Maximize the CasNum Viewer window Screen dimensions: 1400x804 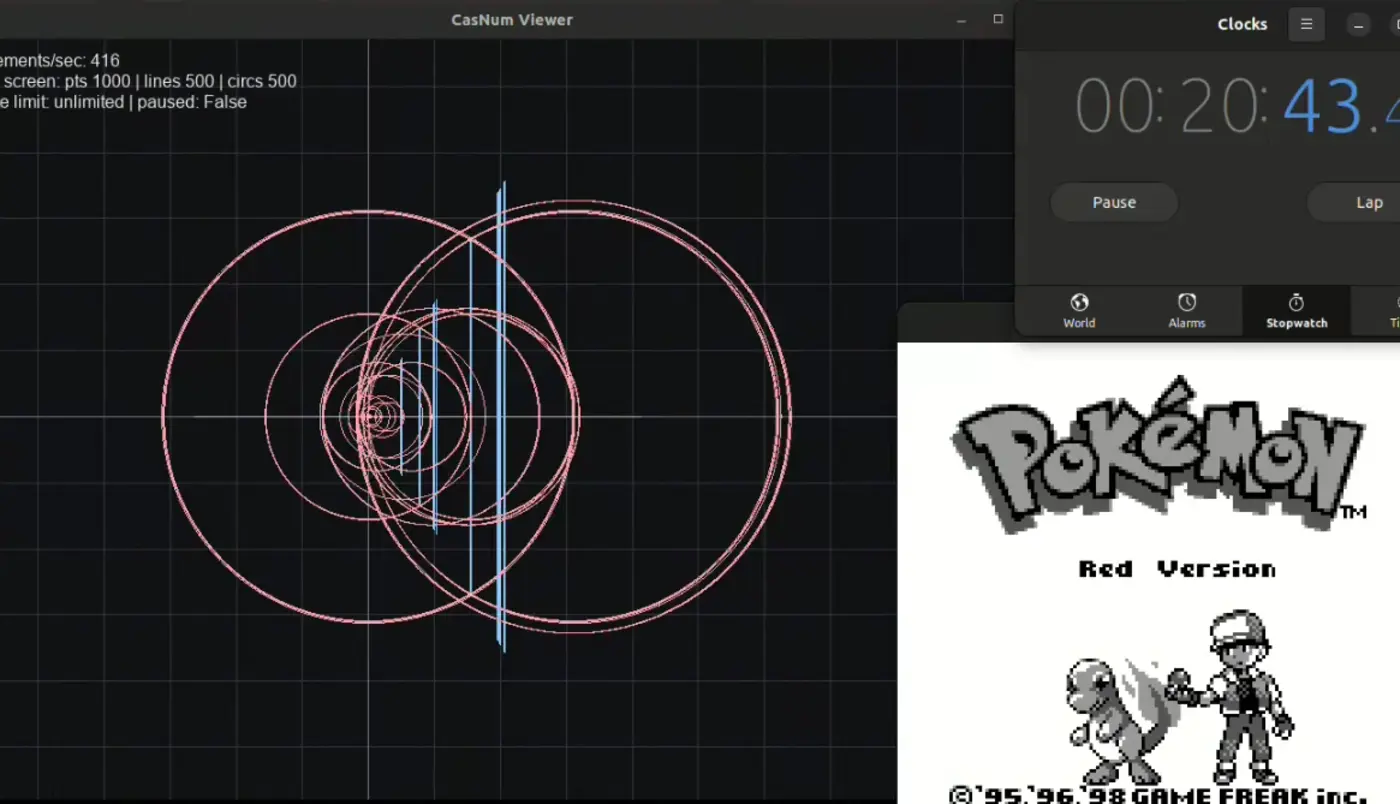point(997,20)
